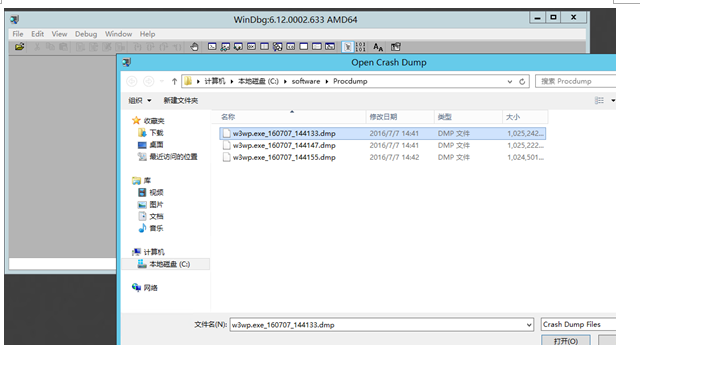This screenshot has width=706, height=368.
Task: Click the 新建文件夹 button
Action: pos(181,100)
